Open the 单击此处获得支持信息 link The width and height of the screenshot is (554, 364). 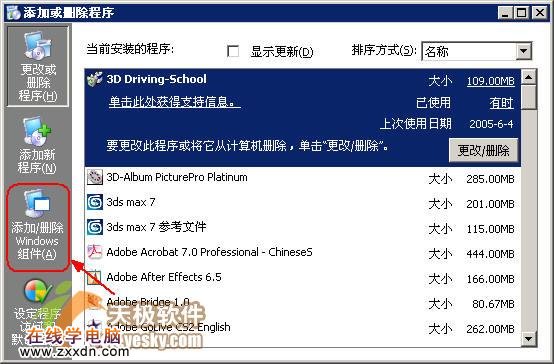(175, 102)
